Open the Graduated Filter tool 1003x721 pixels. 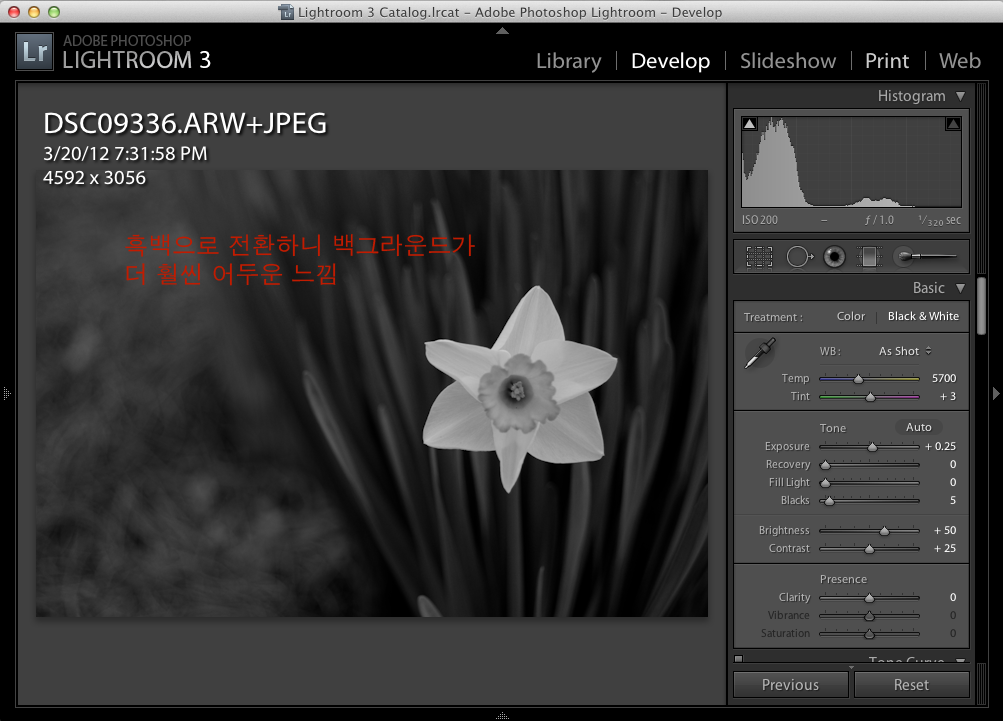coord(869,257)
